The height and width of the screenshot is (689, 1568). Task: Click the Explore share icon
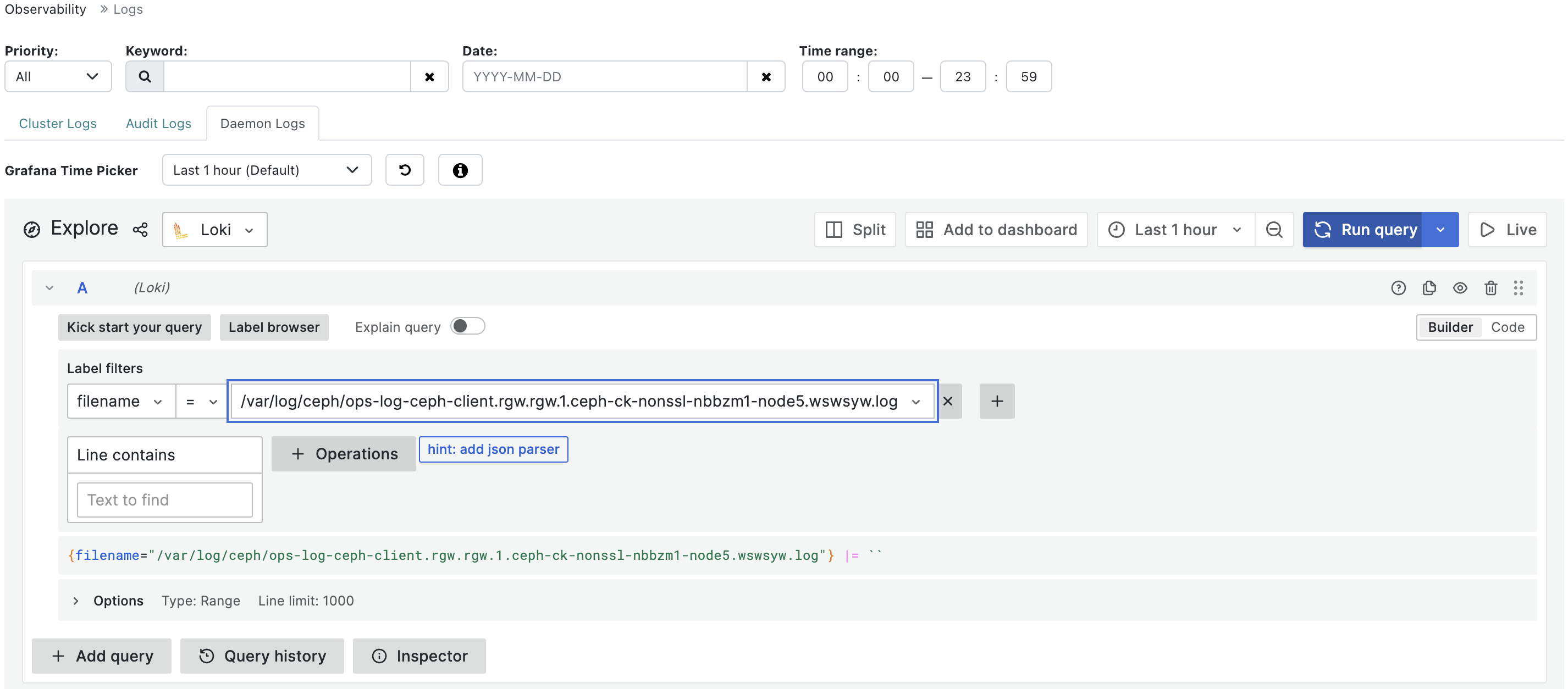(141, 229)
